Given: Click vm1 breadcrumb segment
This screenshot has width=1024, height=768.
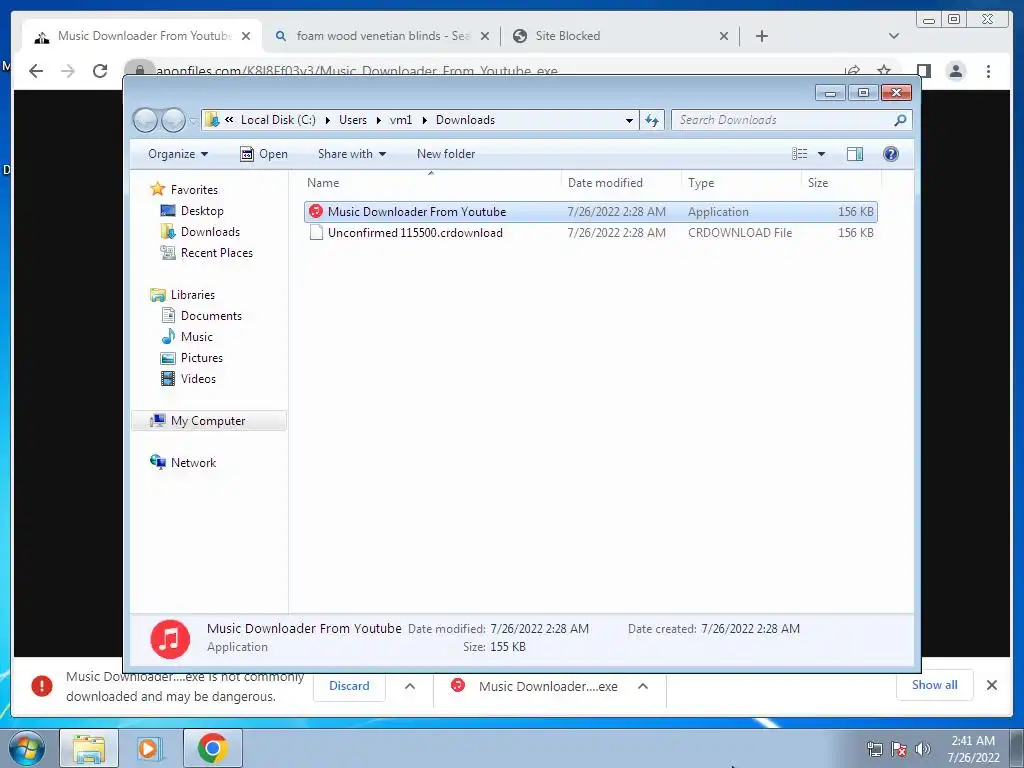Looking at the screenshot, I should pos(401,120).
